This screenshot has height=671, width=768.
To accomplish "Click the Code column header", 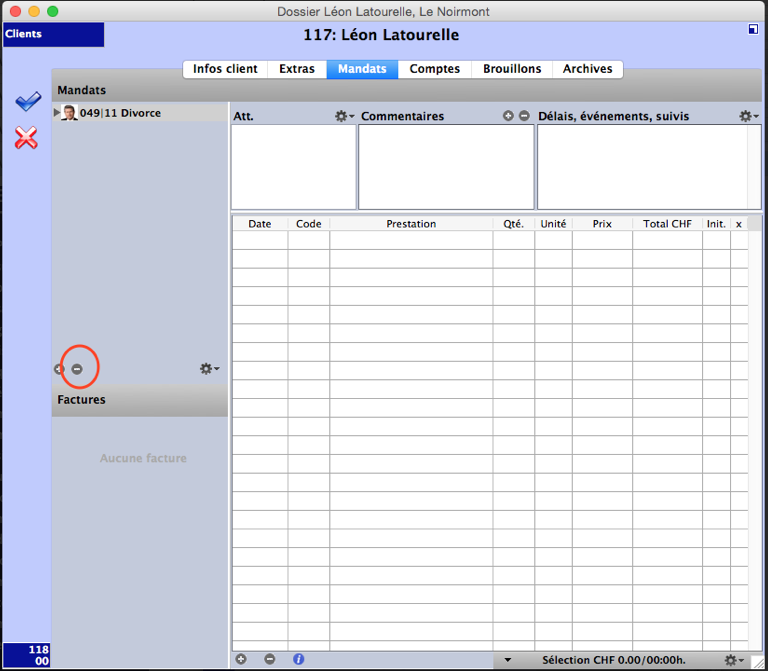I will tap(309, 224).
